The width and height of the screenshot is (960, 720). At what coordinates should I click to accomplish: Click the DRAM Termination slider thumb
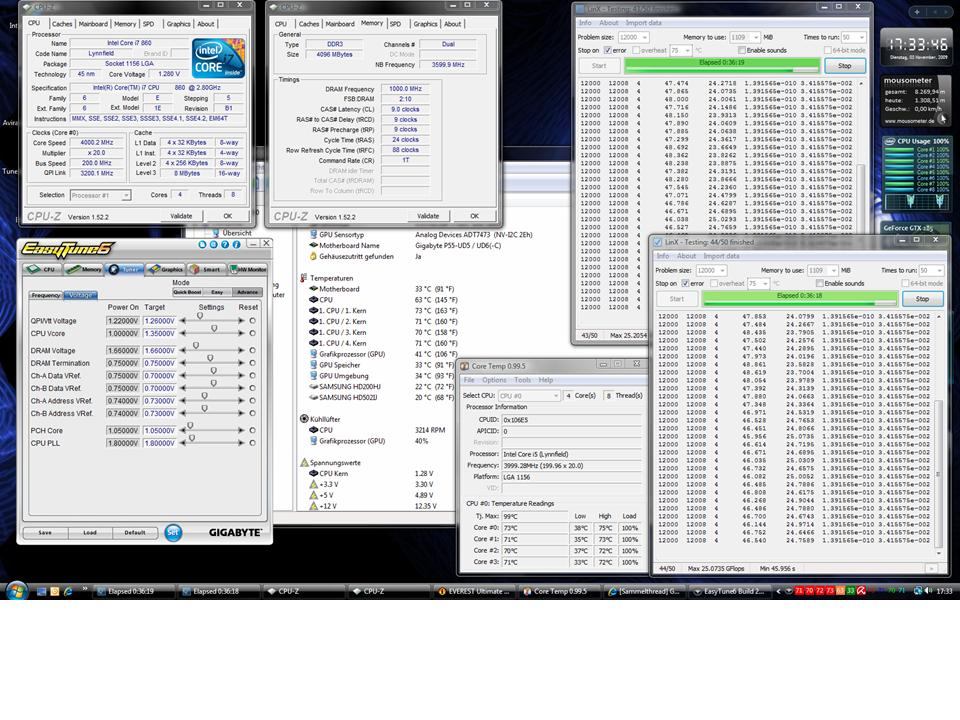pyautogui.click(x=210, y=358)
